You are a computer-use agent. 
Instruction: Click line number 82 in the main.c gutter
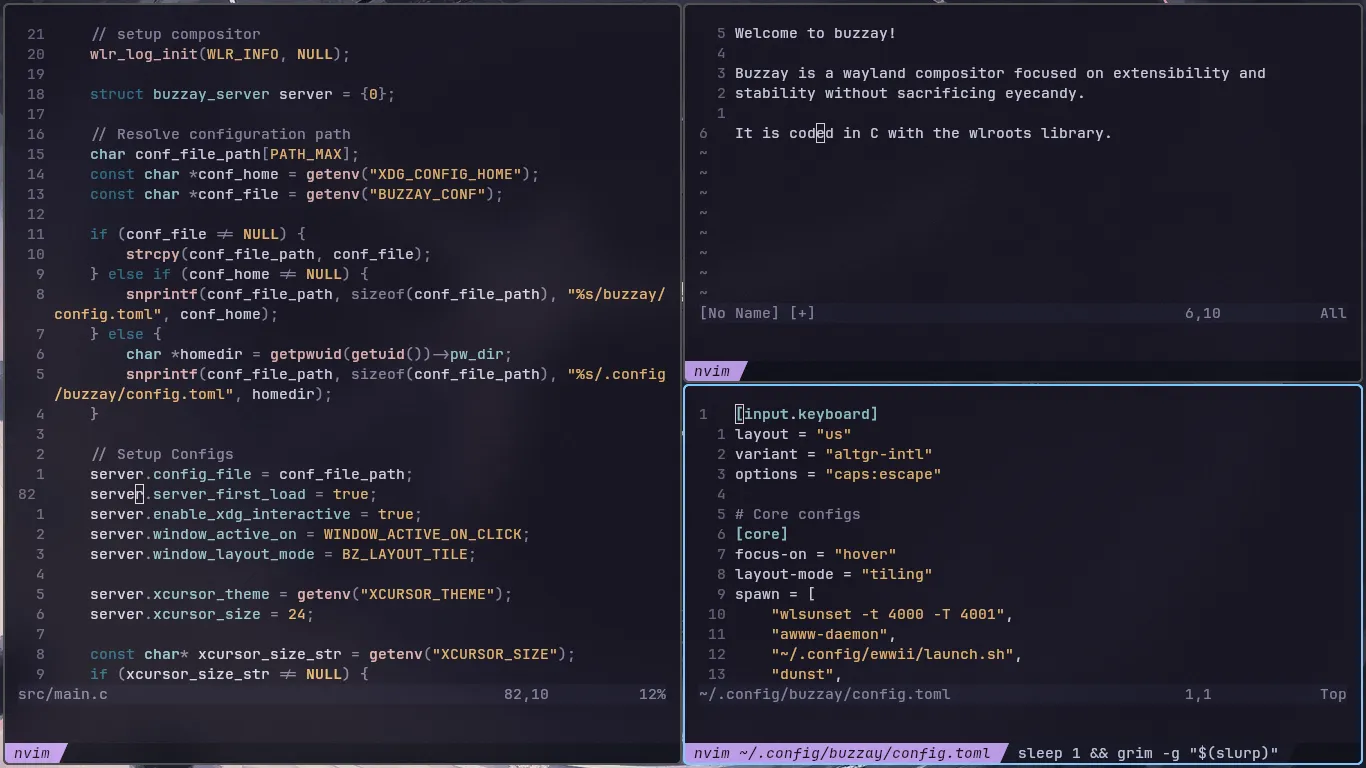pyautogui.click(x=27, y=494)
